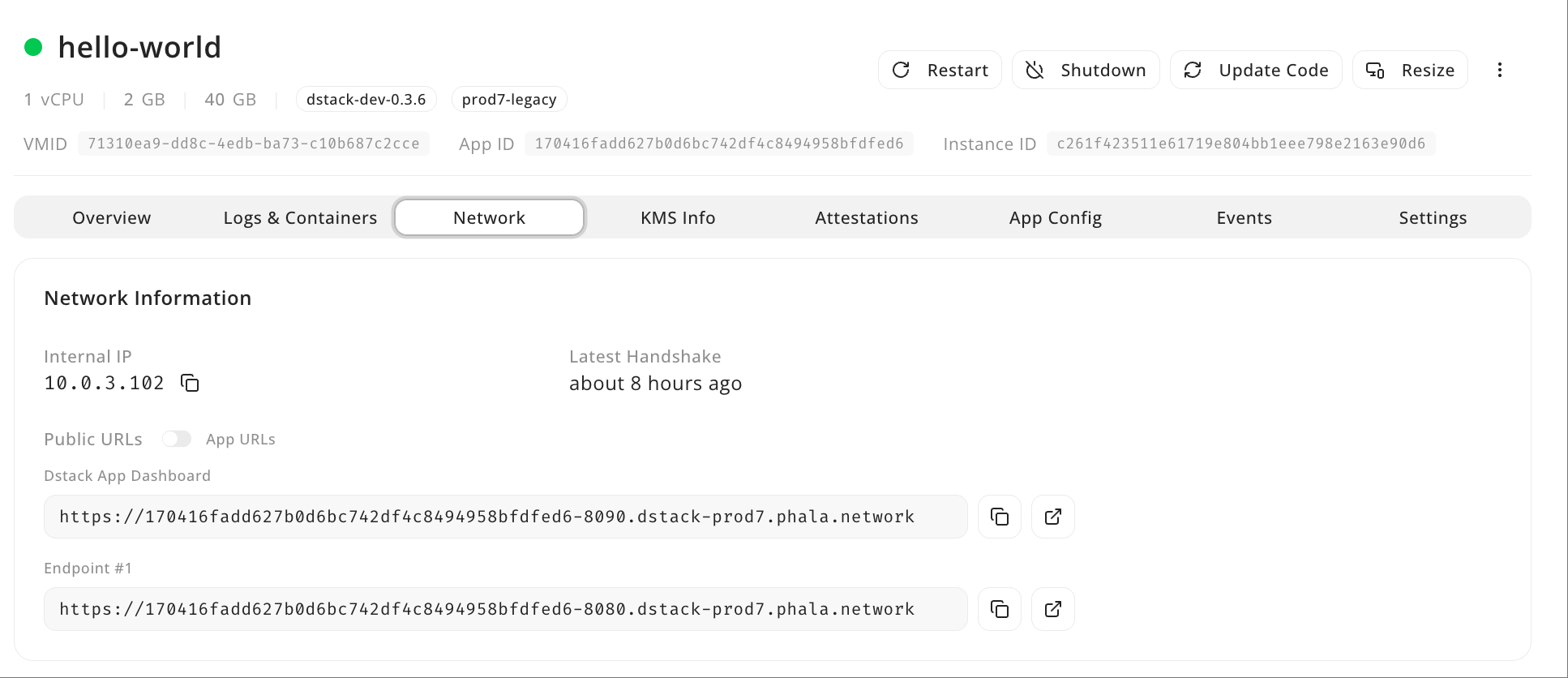
Task: Click the Instance ID value field
Action: (1241, 144)
